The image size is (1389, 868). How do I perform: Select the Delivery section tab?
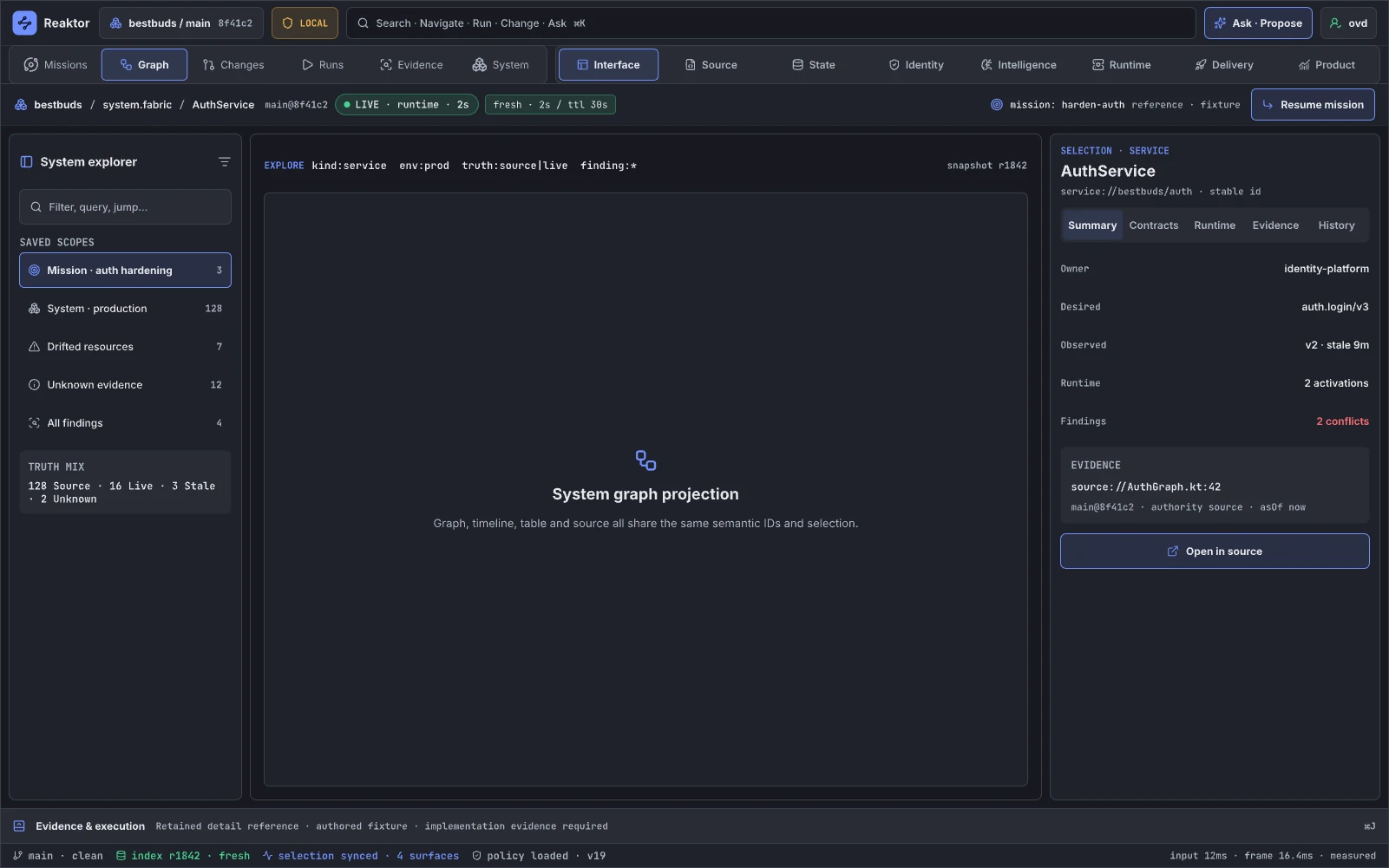pos(1224,65)
